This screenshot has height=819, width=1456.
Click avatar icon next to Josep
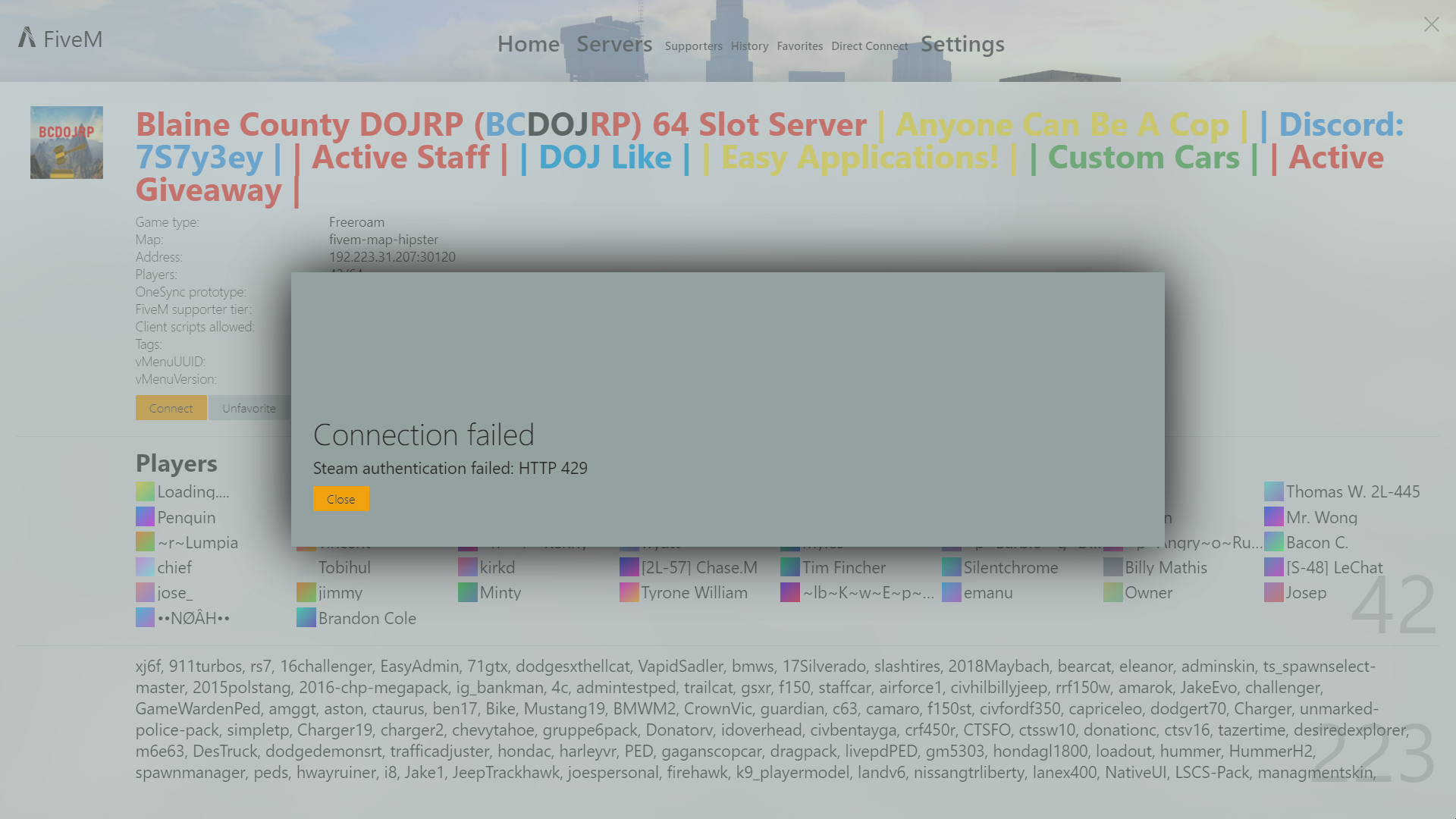coord(1273,591)
